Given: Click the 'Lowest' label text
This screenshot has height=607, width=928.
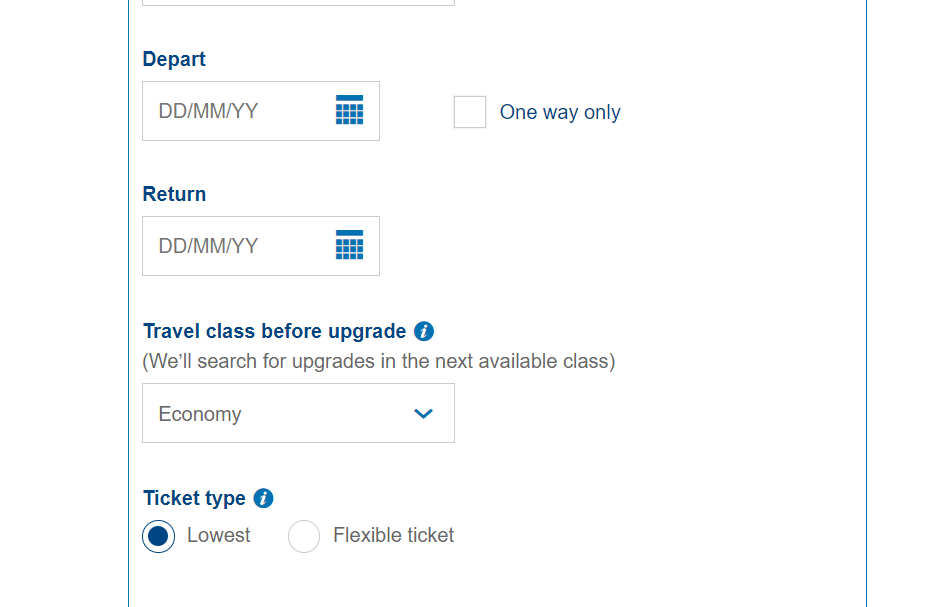Looking at the screenshot, I should [x=218, y=535].
